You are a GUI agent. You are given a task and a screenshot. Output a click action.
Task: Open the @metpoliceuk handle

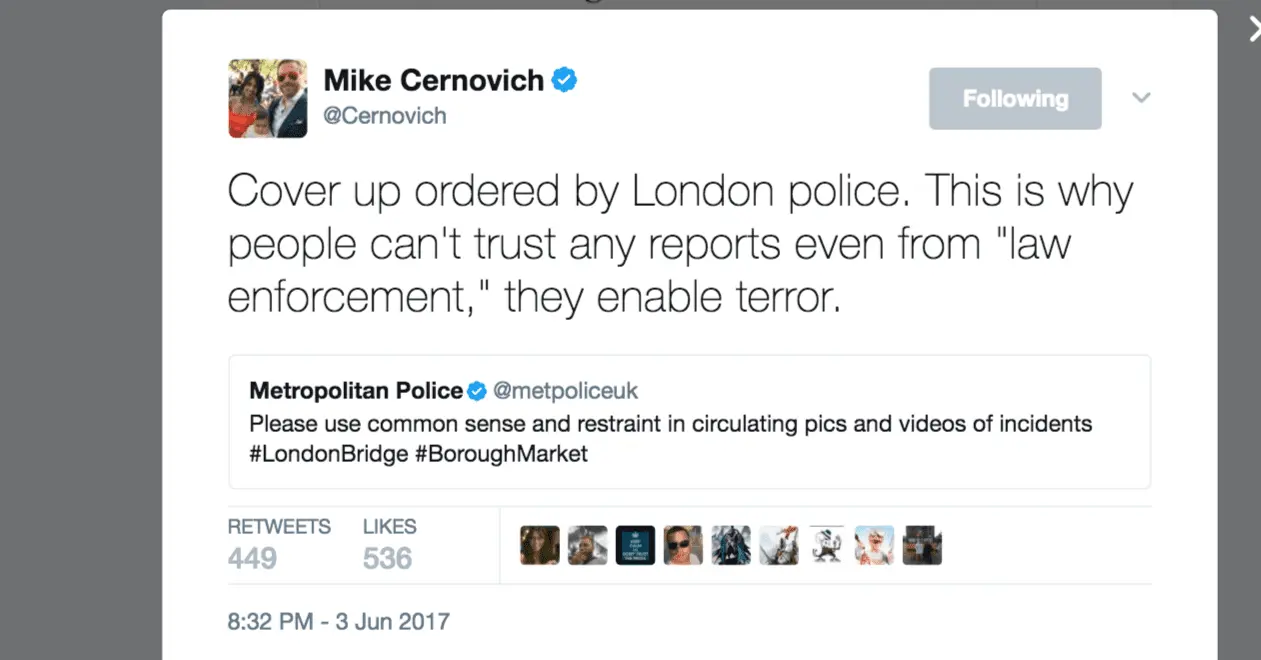(565, 390)
